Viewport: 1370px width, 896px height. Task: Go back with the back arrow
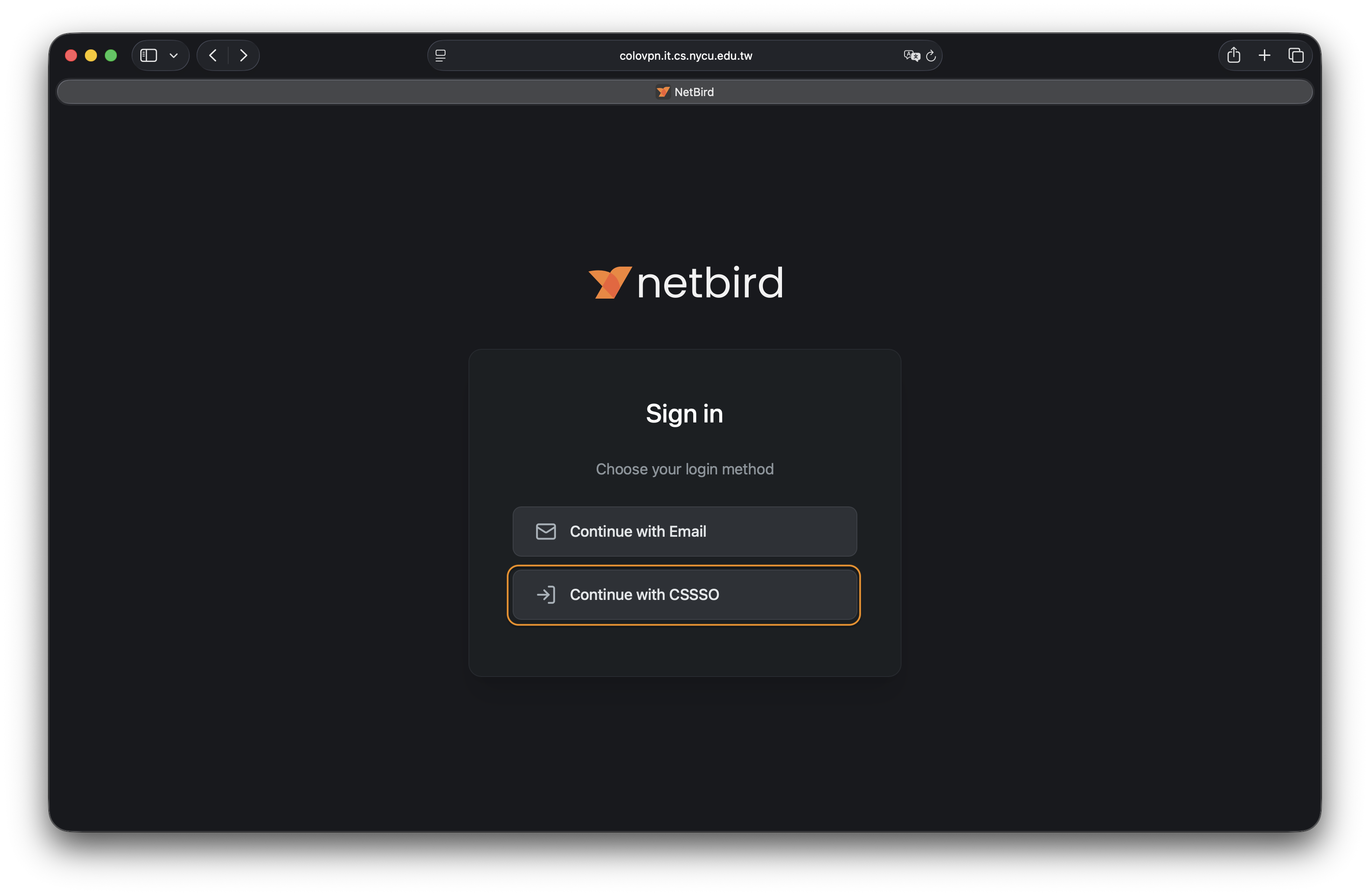tap(213, 55)
